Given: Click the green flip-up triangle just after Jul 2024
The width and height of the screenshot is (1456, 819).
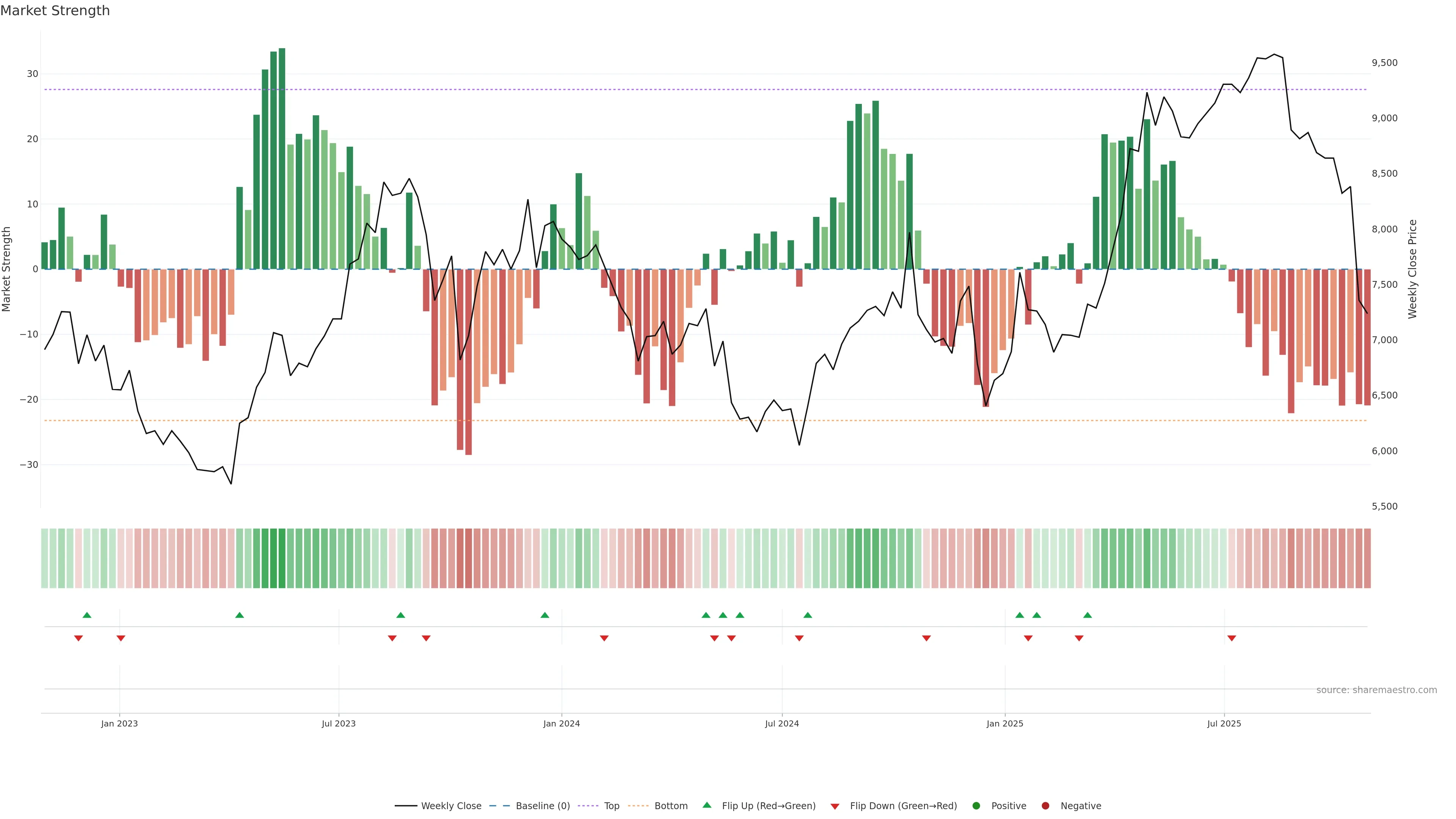Looking at the screenshot, I should coord(808,615).
